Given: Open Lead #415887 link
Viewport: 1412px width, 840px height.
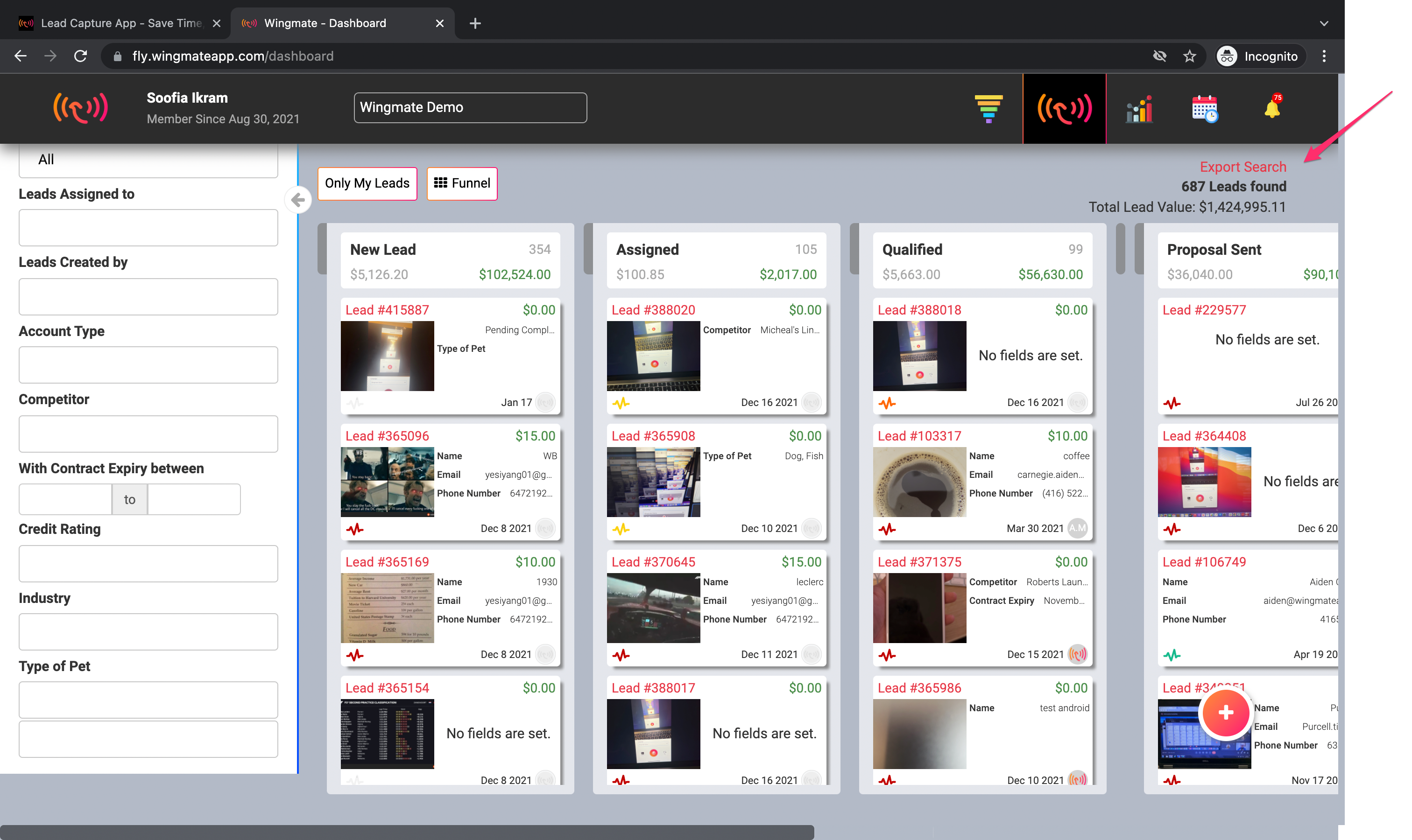Looking at the screenshot, I should [388, 310].
